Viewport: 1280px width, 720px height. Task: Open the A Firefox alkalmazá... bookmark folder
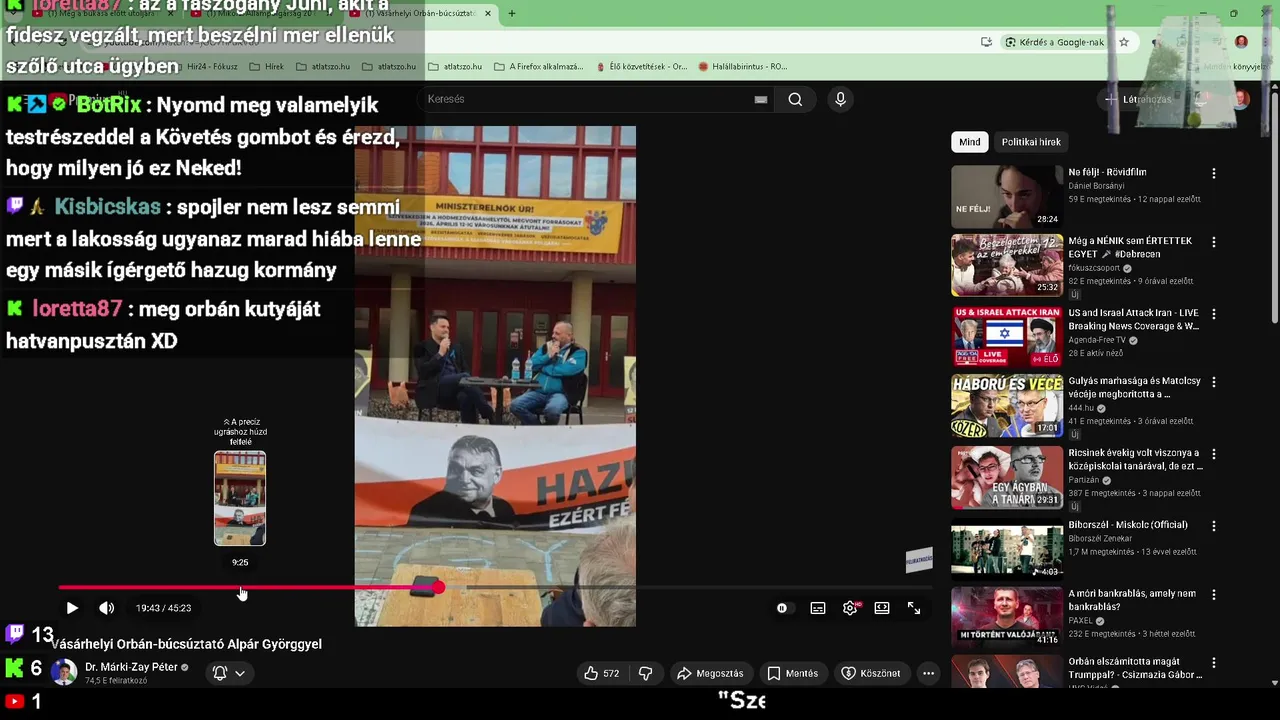(x=538, y=67)
